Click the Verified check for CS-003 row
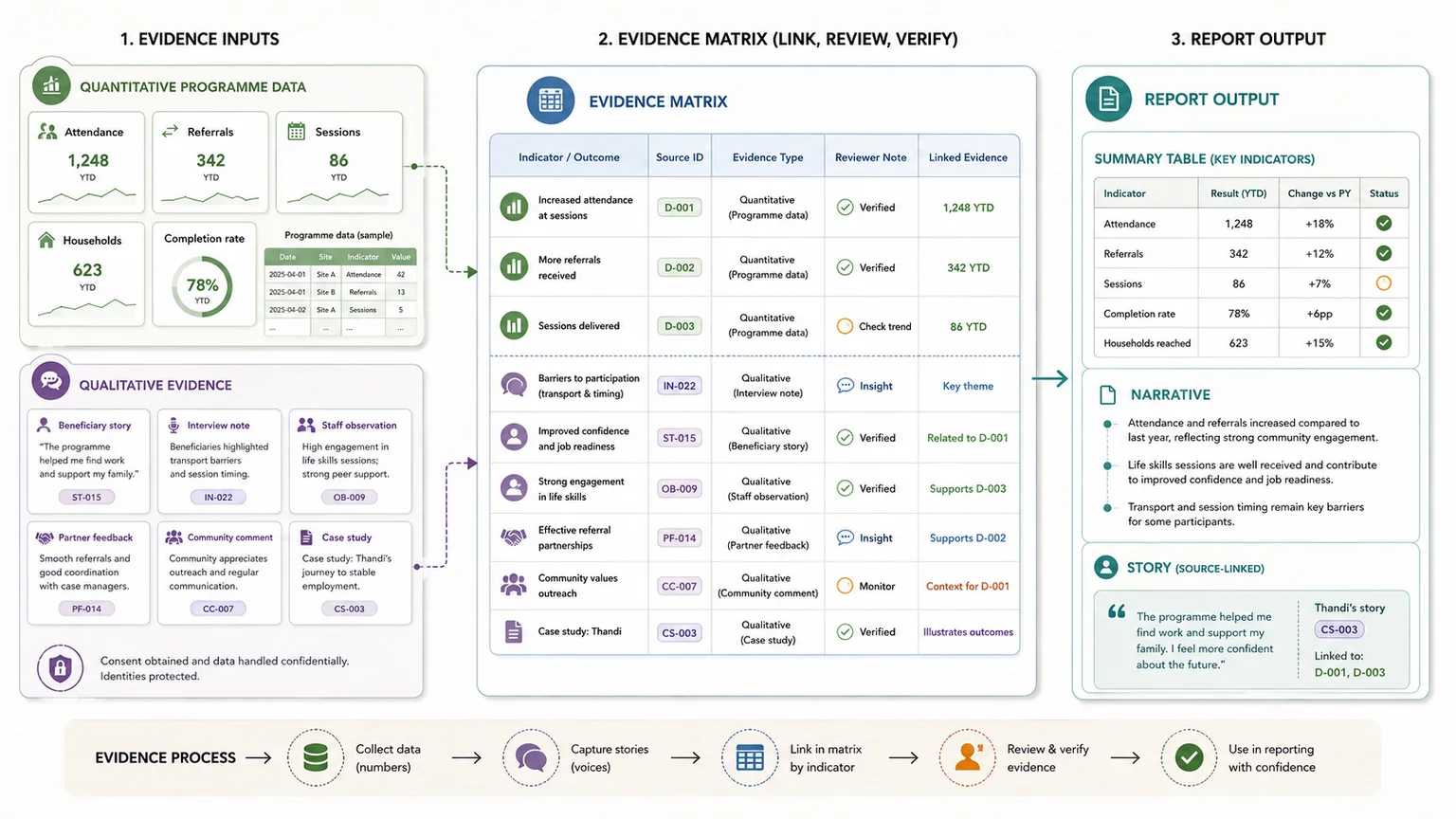The image size is (1456, 819). (x=845, y=631)
